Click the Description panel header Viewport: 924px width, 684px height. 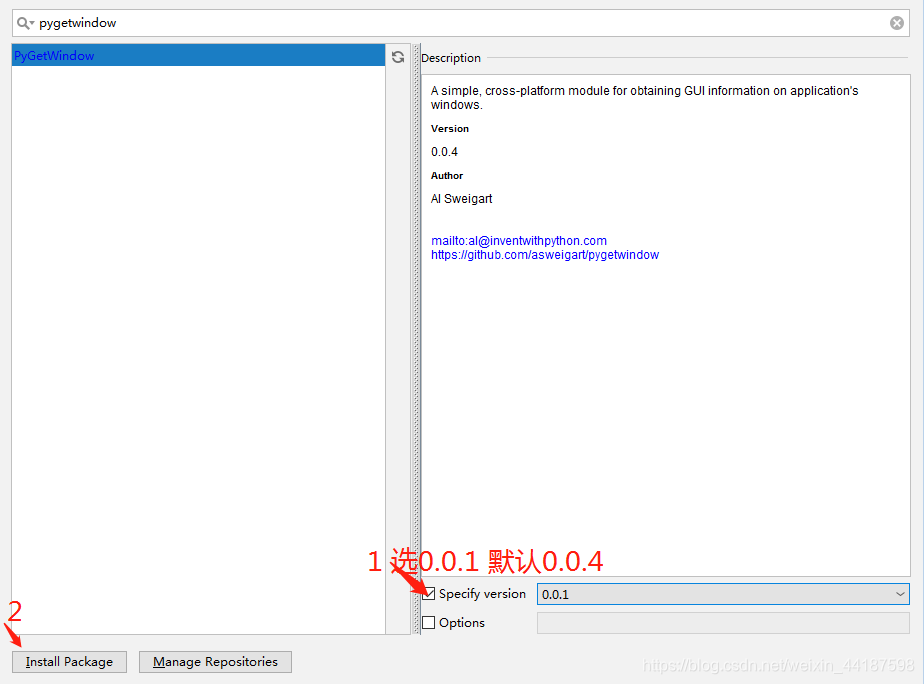coord(451,58)
